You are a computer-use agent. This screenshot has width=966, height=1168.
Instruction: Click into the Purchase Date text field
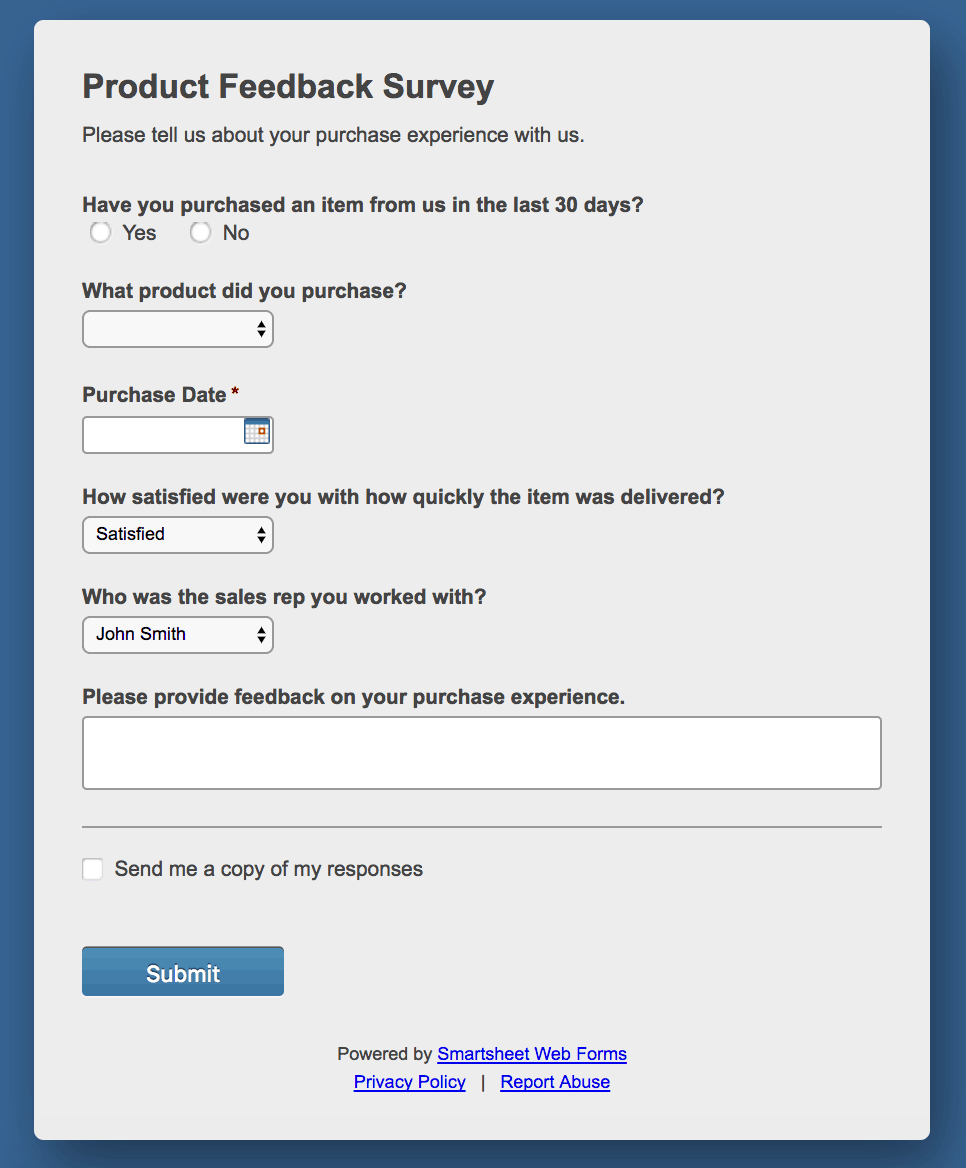(x=162, y=435)
